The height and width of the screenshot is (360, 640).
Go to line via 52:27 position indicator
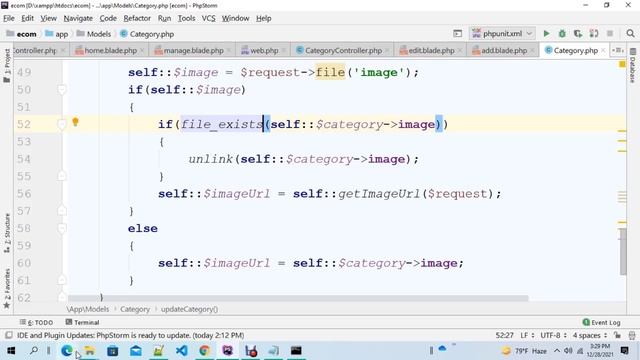(x=504, y=335)
